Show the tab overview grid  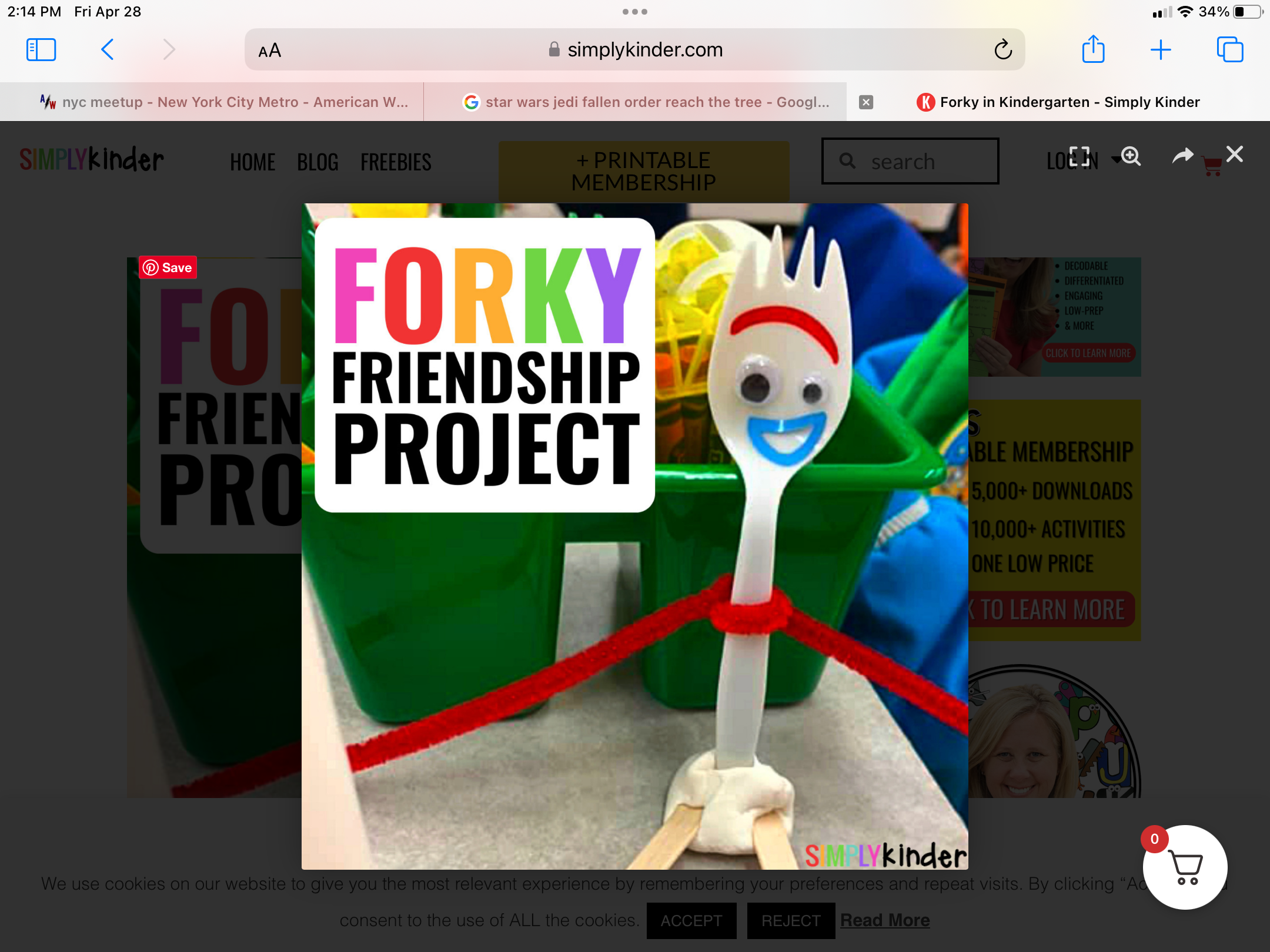pos(1230,49)
